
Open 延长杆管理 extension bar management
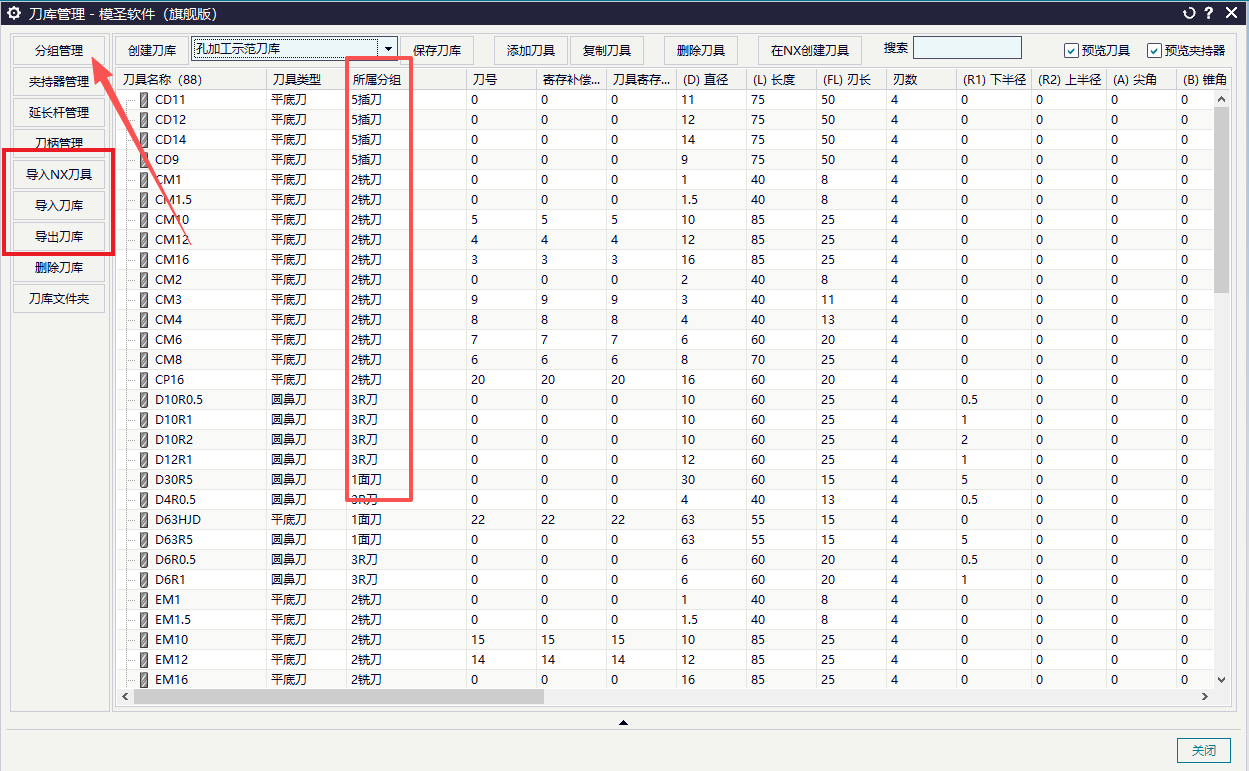coord(59,112)
